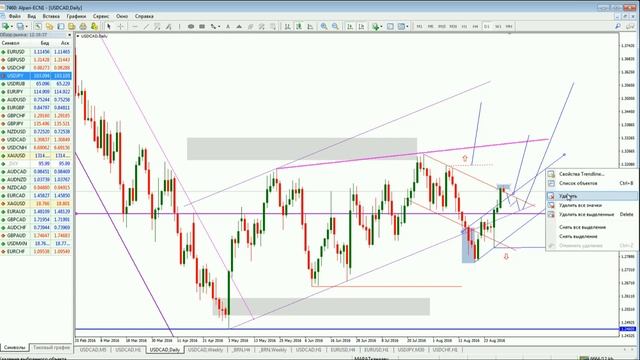Screen dimensions: 640x360
Task: Select the Text label tool
Action: [x=228, y=26]
